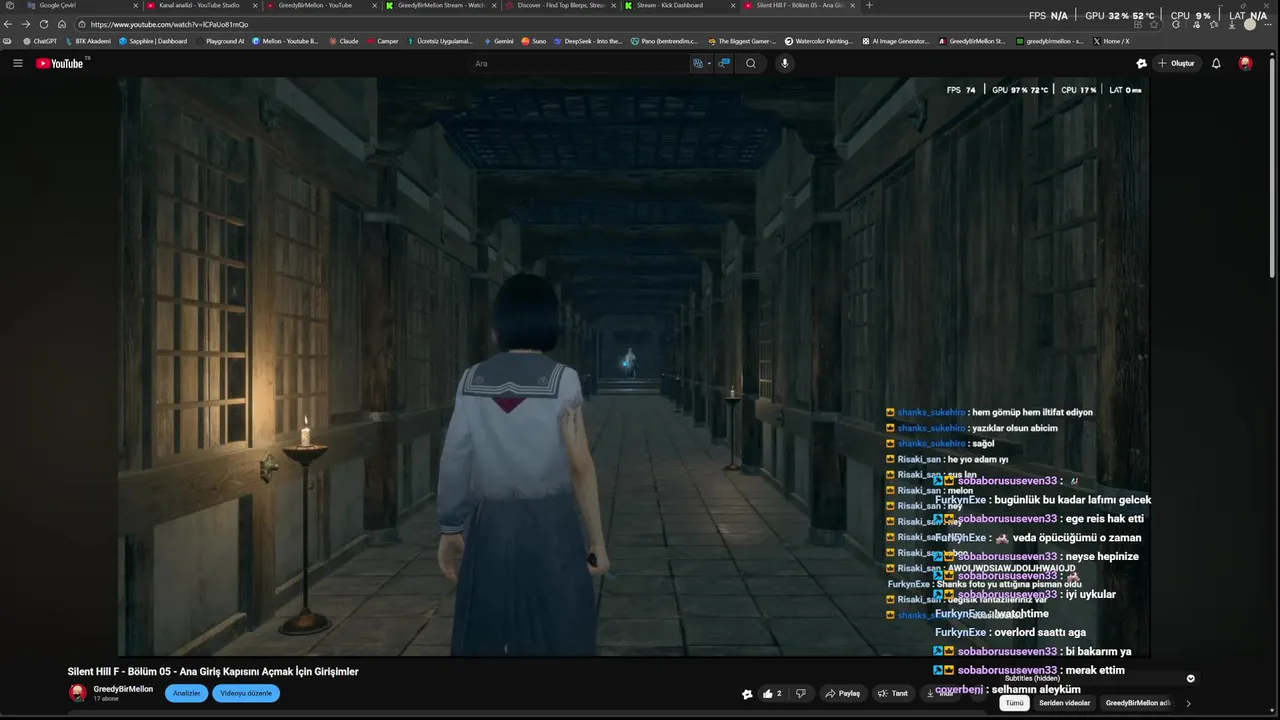The width and height of the screenshot is (1280, 720).
Task: Click the YouTube search box
Action: 580,63
